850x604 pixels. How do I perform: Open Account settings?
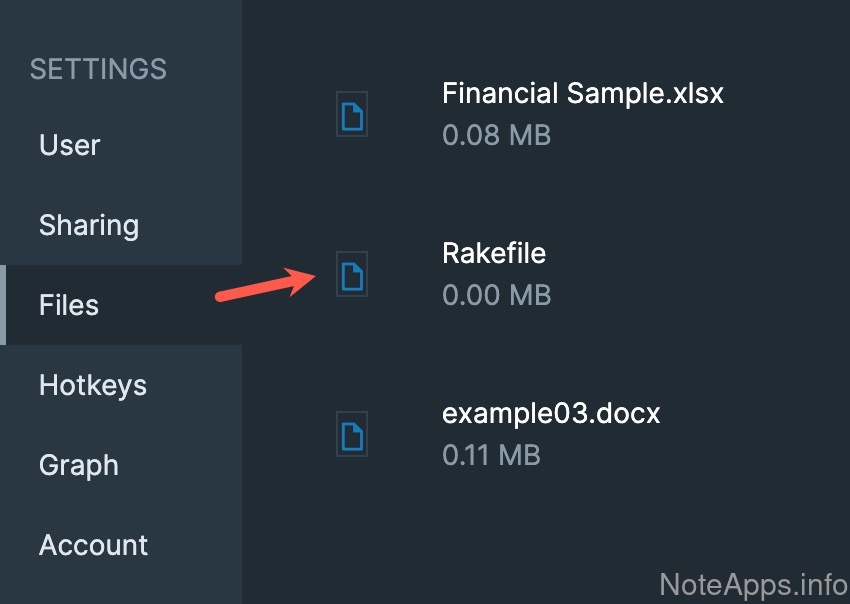93,545
